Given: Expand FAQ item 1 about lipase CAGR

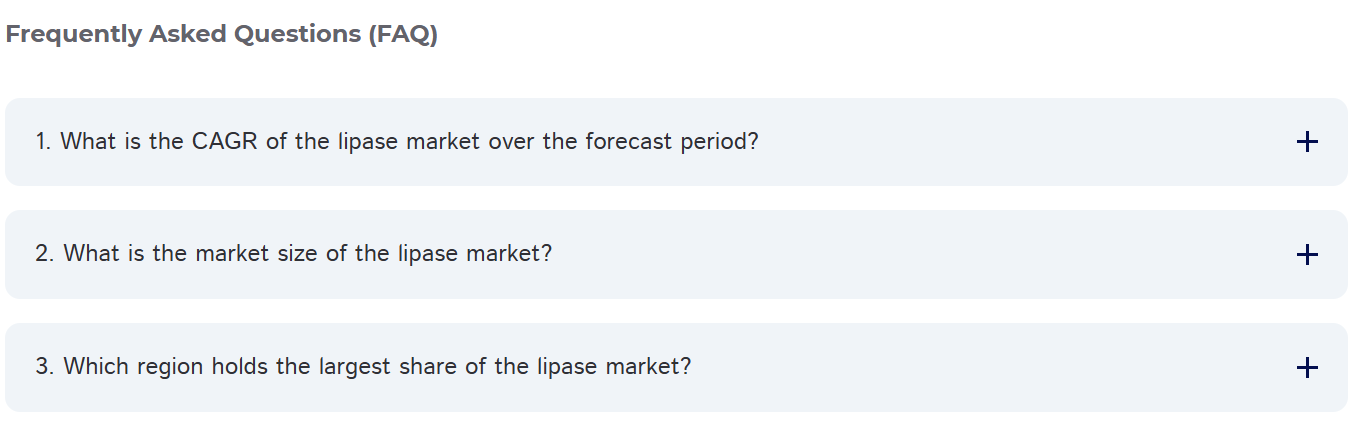Looking at the screenshot, I should [676, 142].
